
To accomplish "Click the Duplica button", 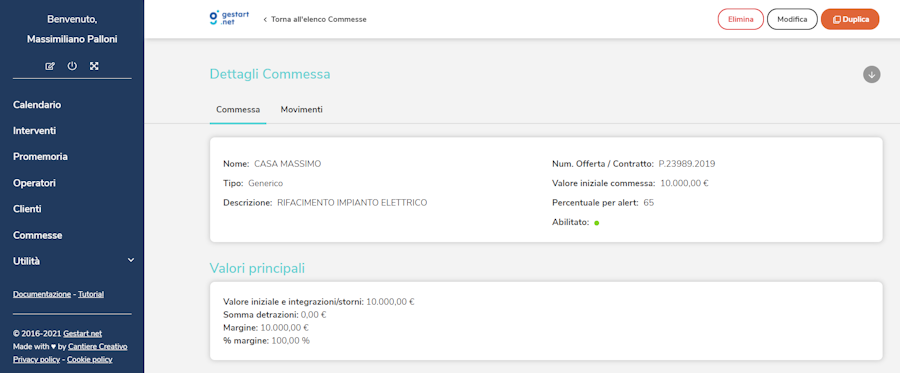I will click(x=850, y=19).
